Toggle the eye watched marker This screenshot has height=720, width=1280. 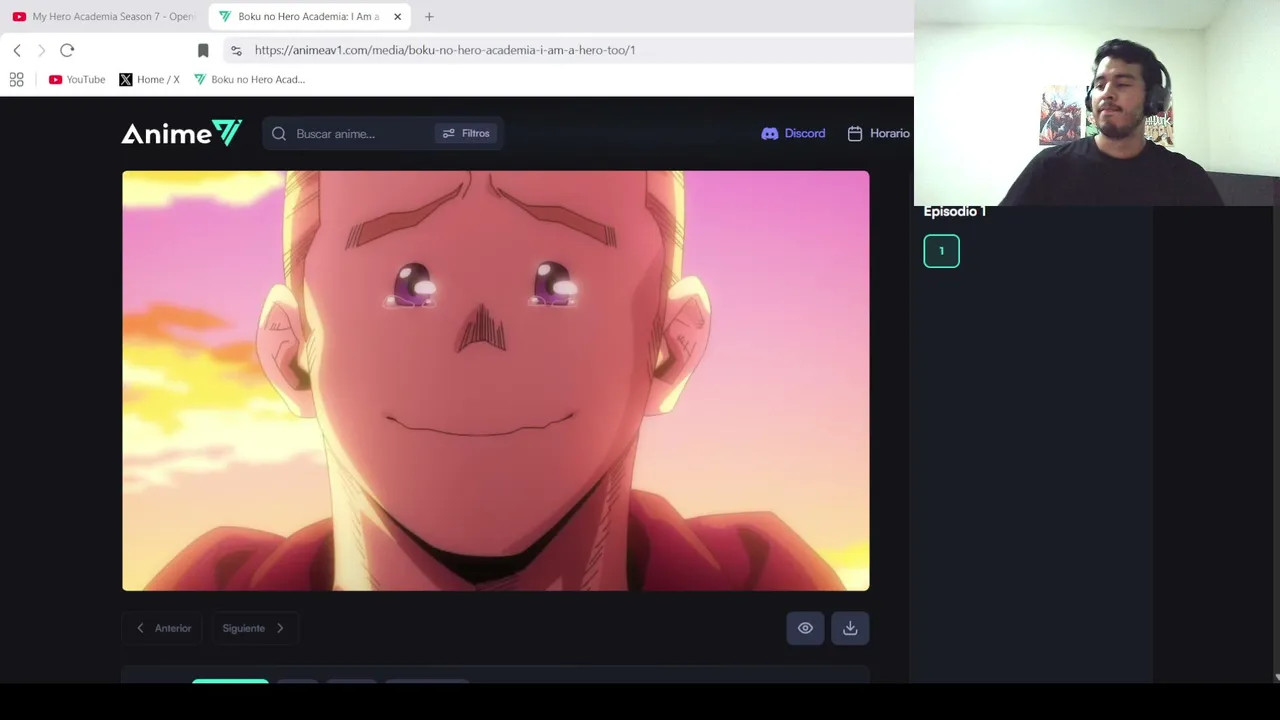point(805,628)
